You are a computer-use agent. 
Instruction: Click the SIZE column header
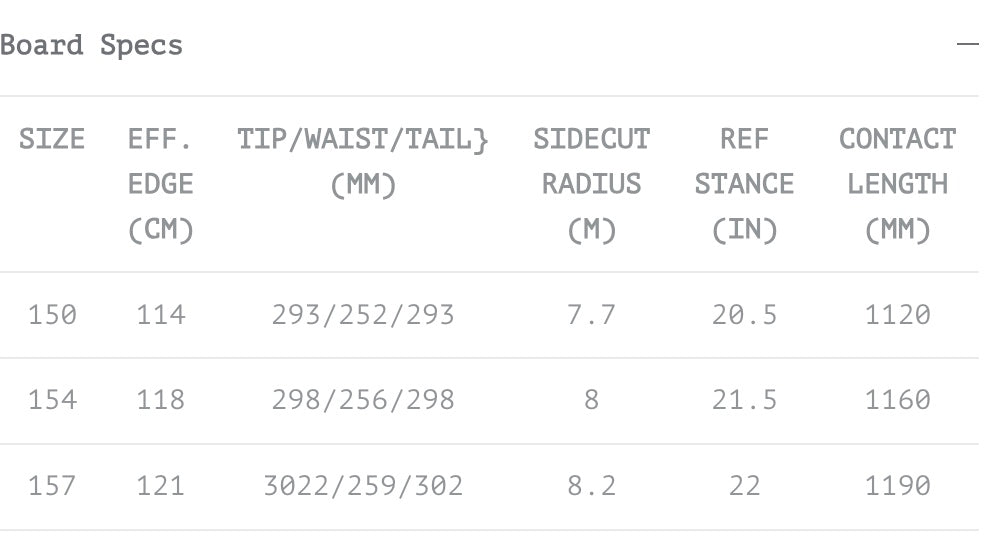tap(52, 139)
